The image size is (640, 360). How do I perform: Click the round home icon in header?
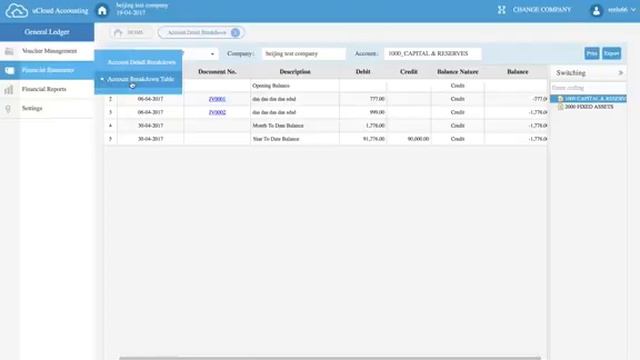pos(102,10)
